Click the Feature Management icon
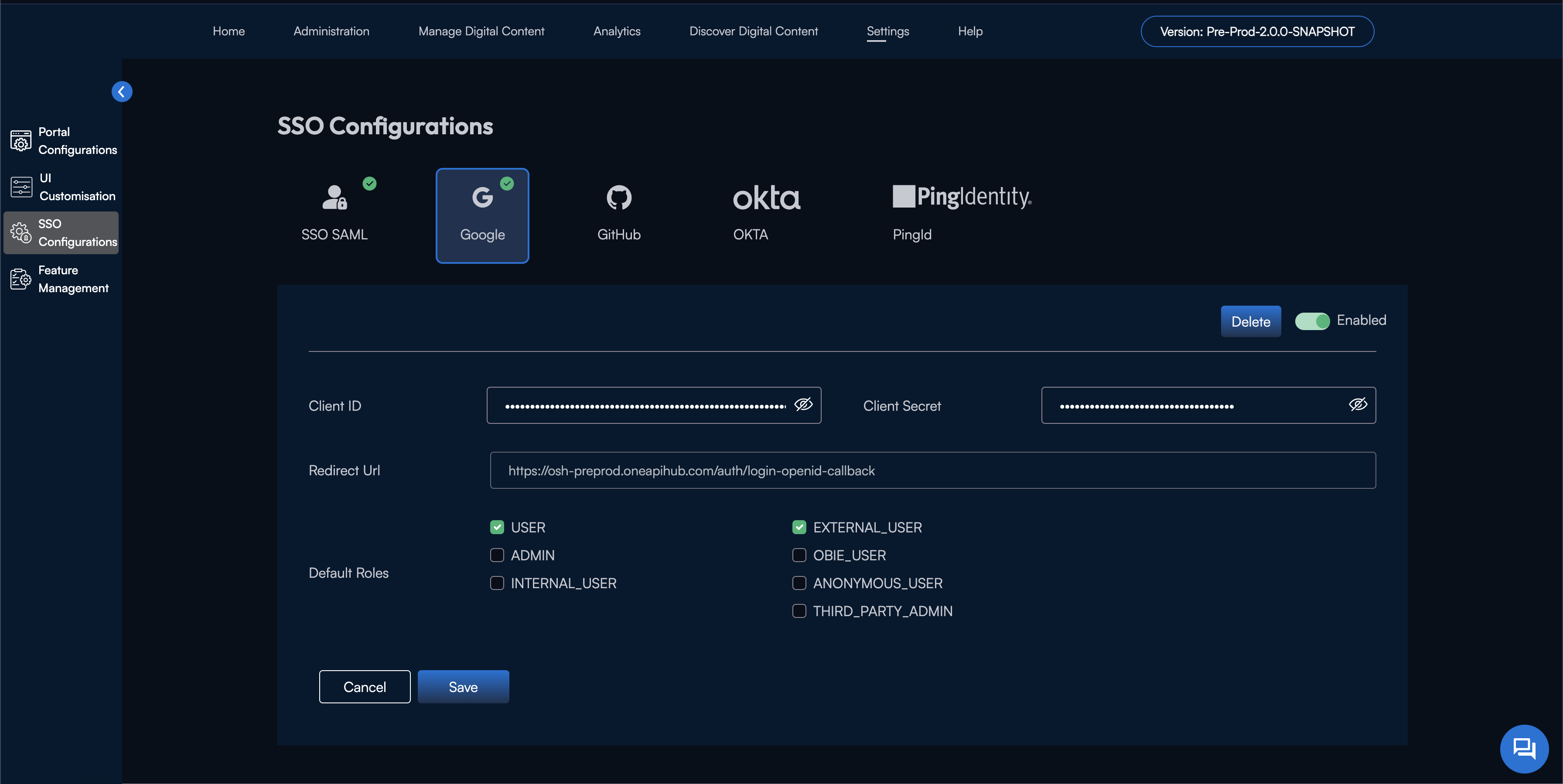1563x784 pixels. (x=20, y=279)
